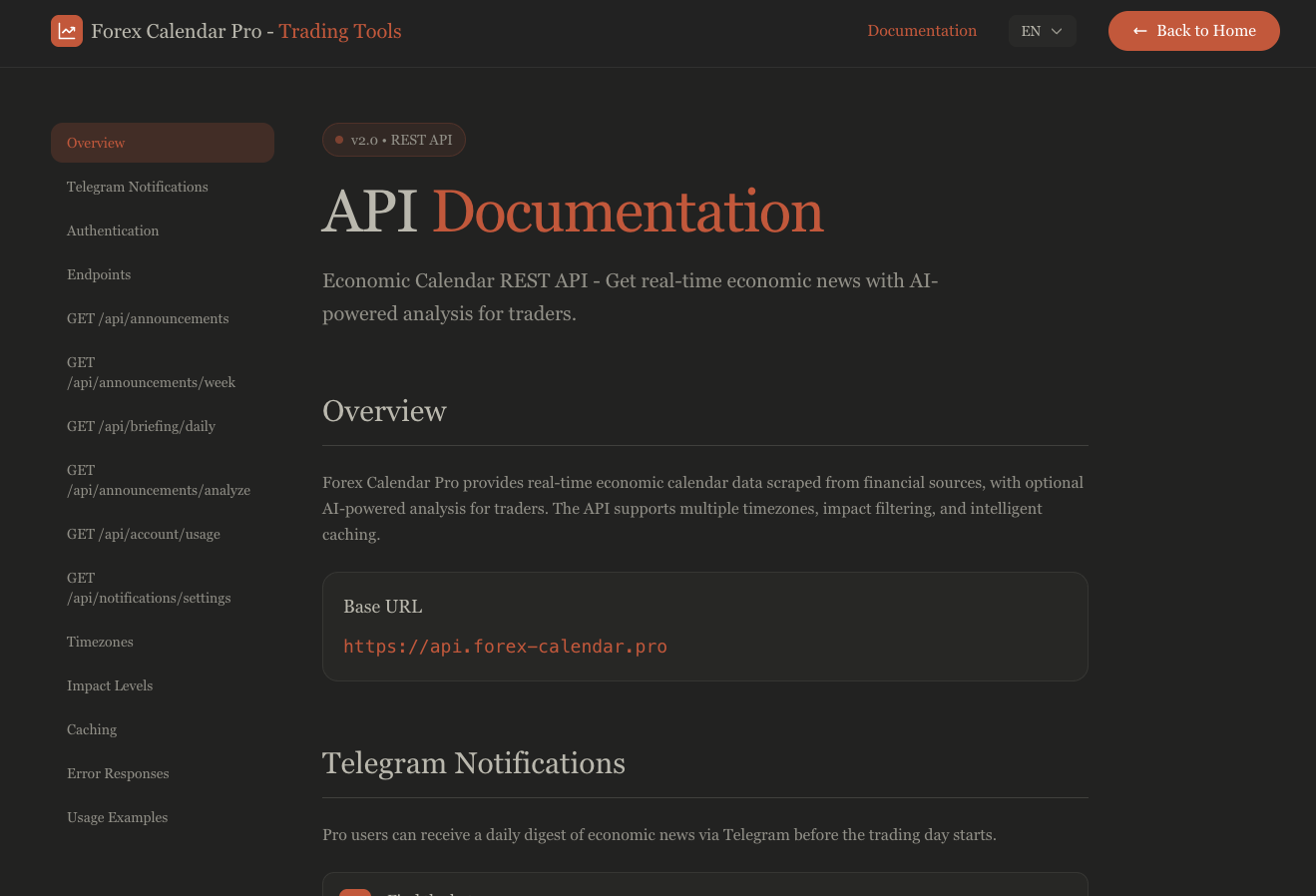Jump to Timezones in the sidebar
This screenshot has height=896, width=1316.
[x=163, y=642]
